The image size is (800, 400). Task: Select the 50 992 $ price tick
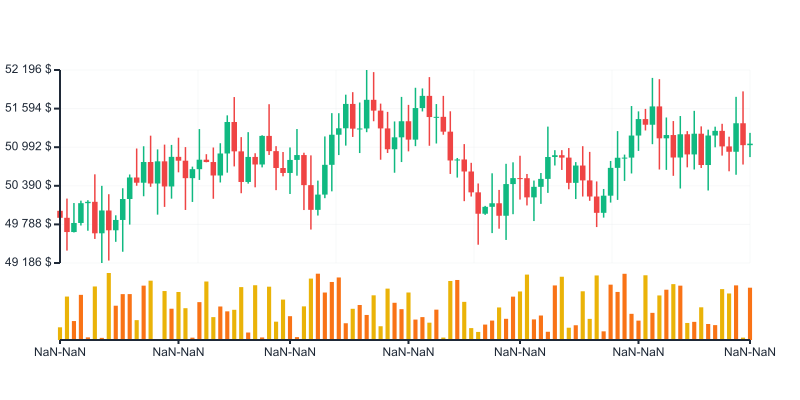point(30,146)
